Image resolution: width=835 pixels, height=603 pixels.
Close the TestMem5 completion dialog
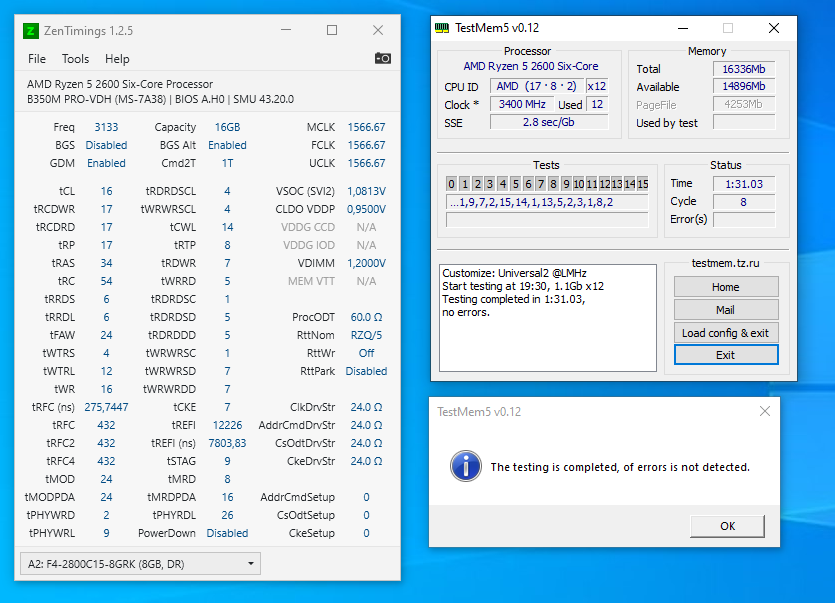765,411
